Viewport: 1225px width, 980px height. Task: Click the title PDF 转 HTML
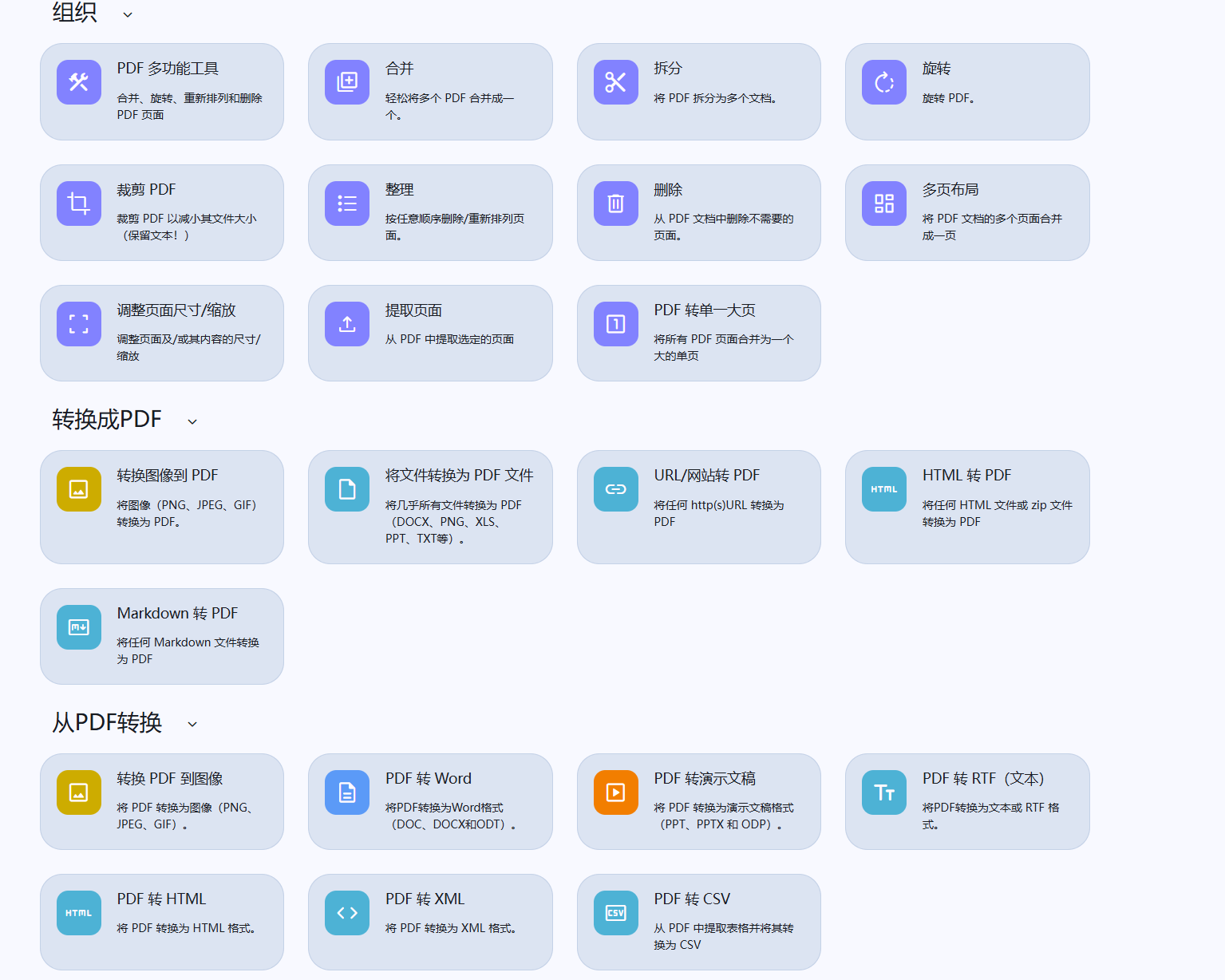tap(161, 899)
